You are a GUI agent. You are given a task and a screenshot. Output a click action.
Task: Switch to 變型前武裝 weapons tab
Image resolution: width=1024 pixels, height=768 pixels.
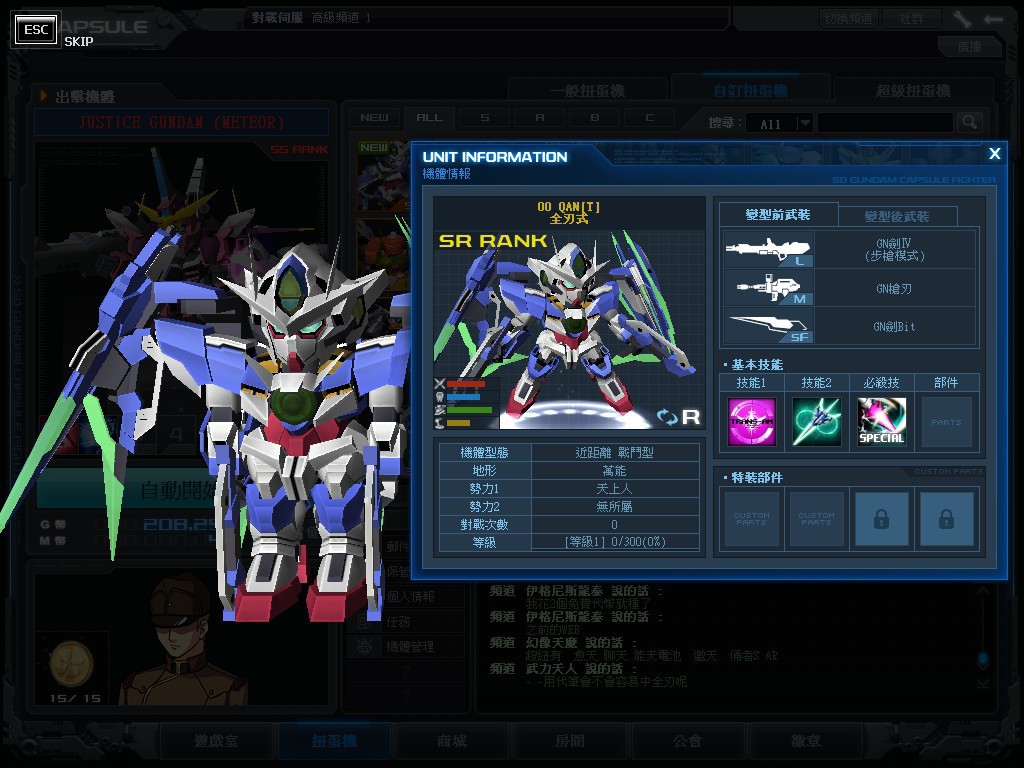pyautogui.click(x=778, y=215)
